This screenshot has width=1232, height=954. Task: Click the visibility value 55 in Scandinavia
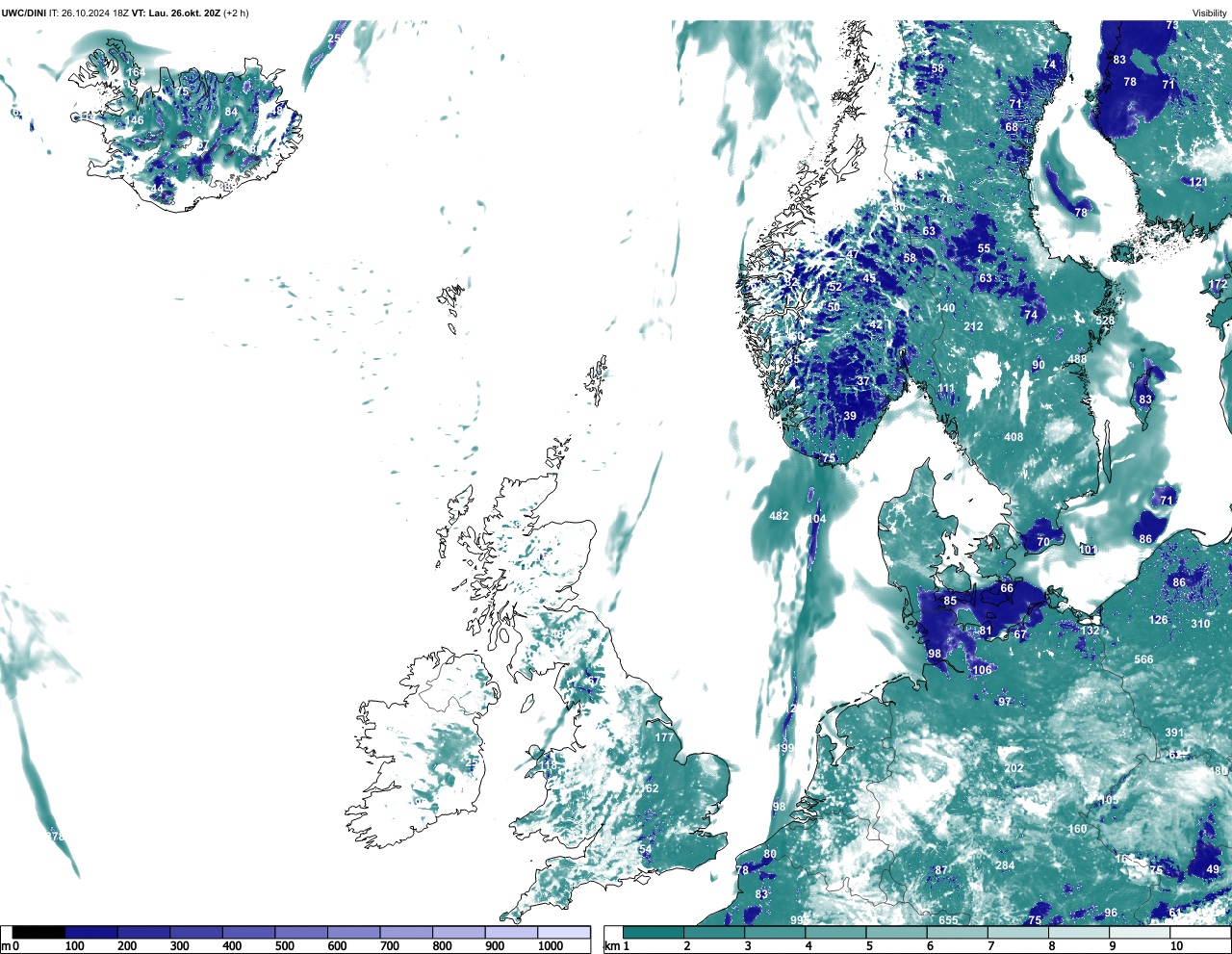coord(984,248)
